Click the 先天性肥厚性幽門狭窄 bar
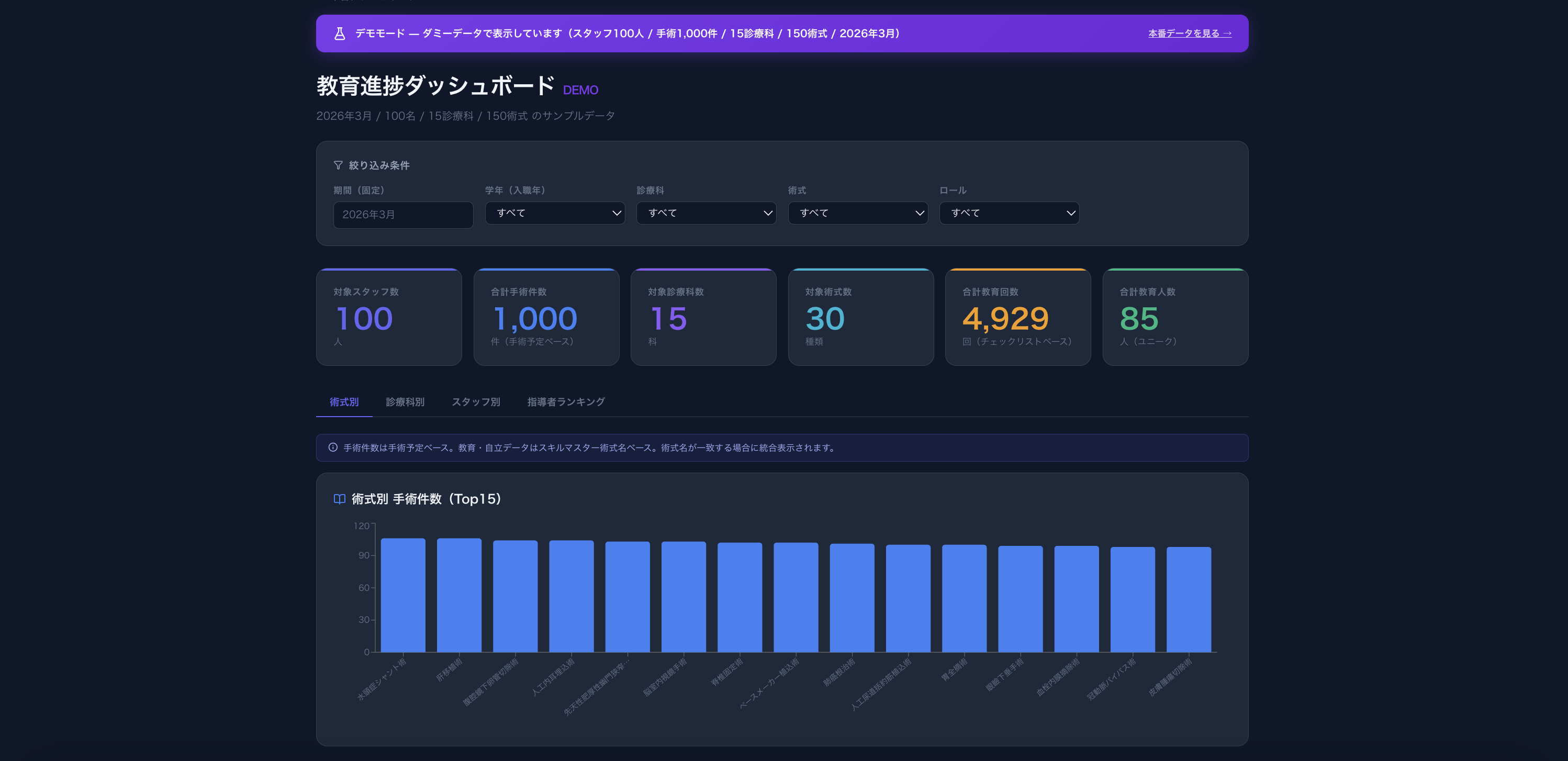 click(x=628, y=597)
